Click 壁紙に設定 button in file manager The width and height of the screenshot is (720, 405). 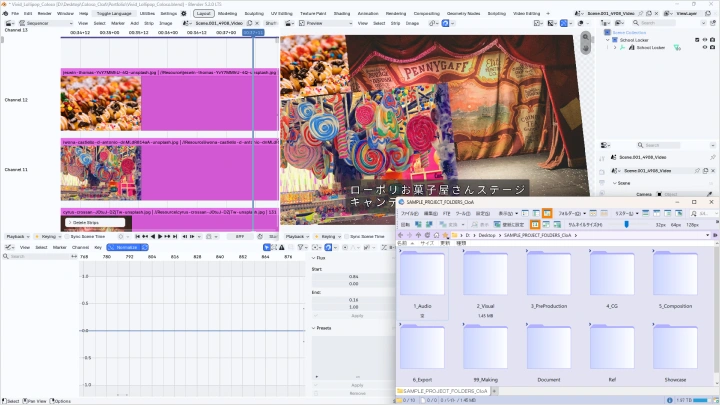click(509, 225)
